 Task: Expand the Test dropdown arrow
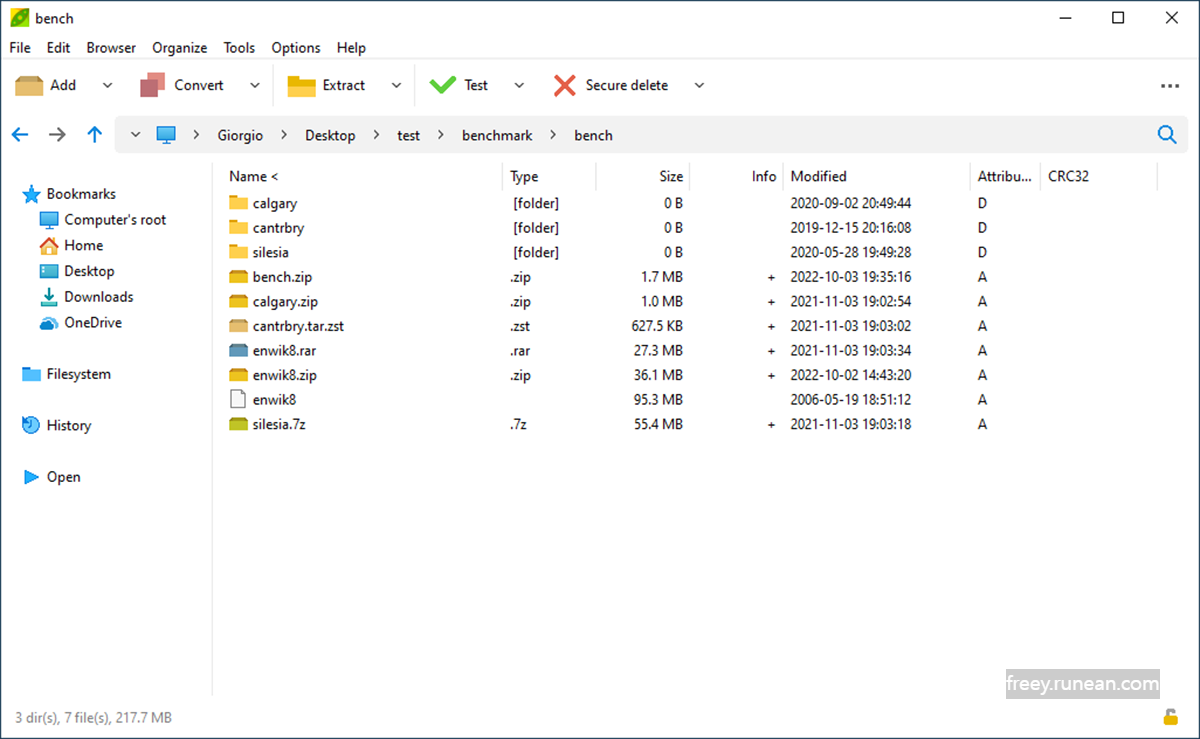[519, 85]
